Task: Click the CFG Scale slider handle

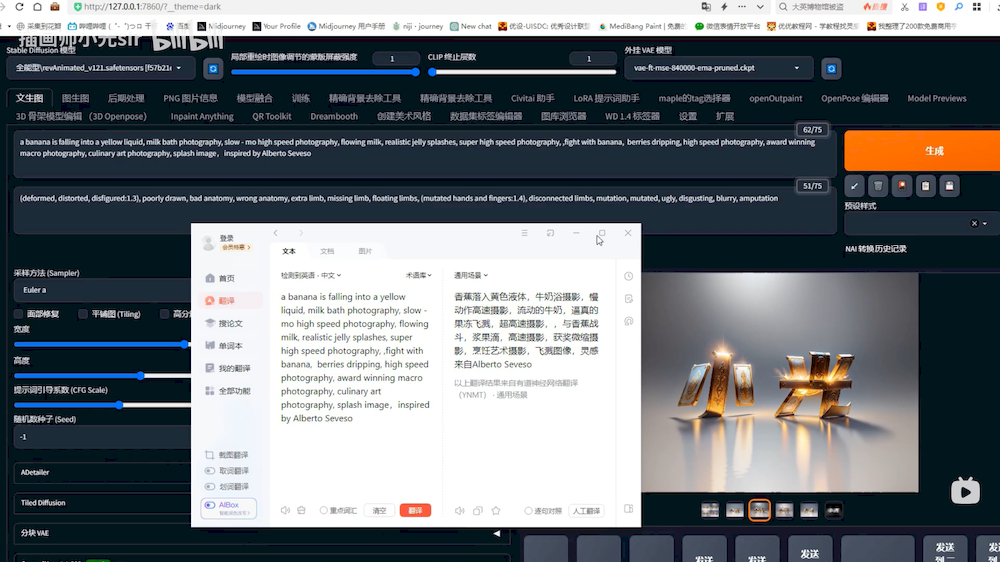Action: point(119,405)
